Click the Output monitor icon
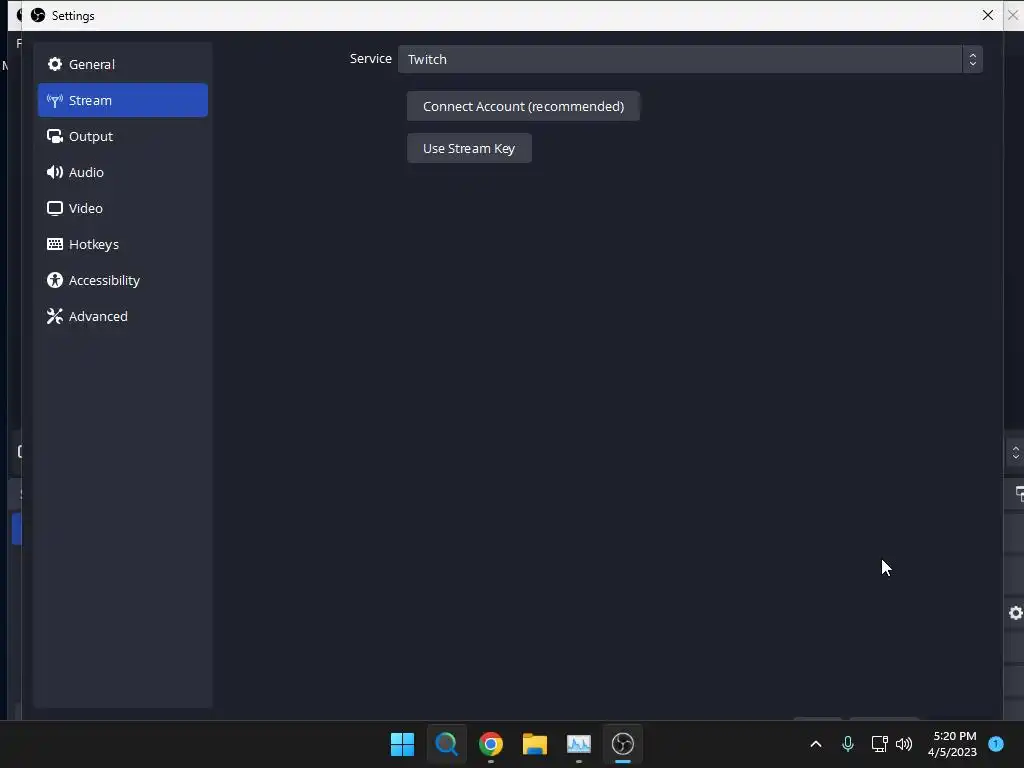Image resolution: width=1024 pixels, height=768 pixels. click(x=55, y=136)
